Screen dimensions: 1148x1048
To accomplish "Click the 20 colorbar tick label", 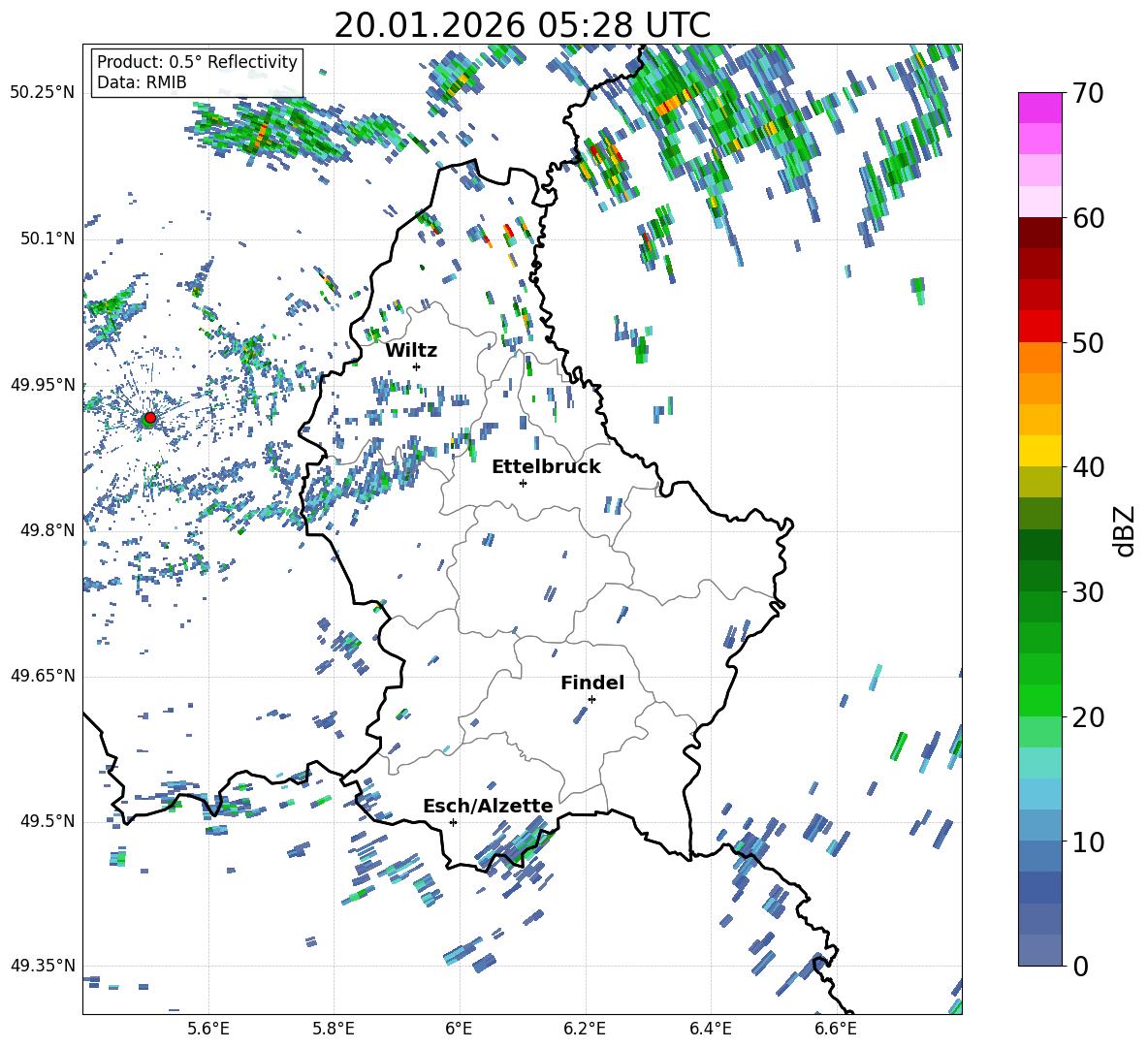I will point(1088,717).
